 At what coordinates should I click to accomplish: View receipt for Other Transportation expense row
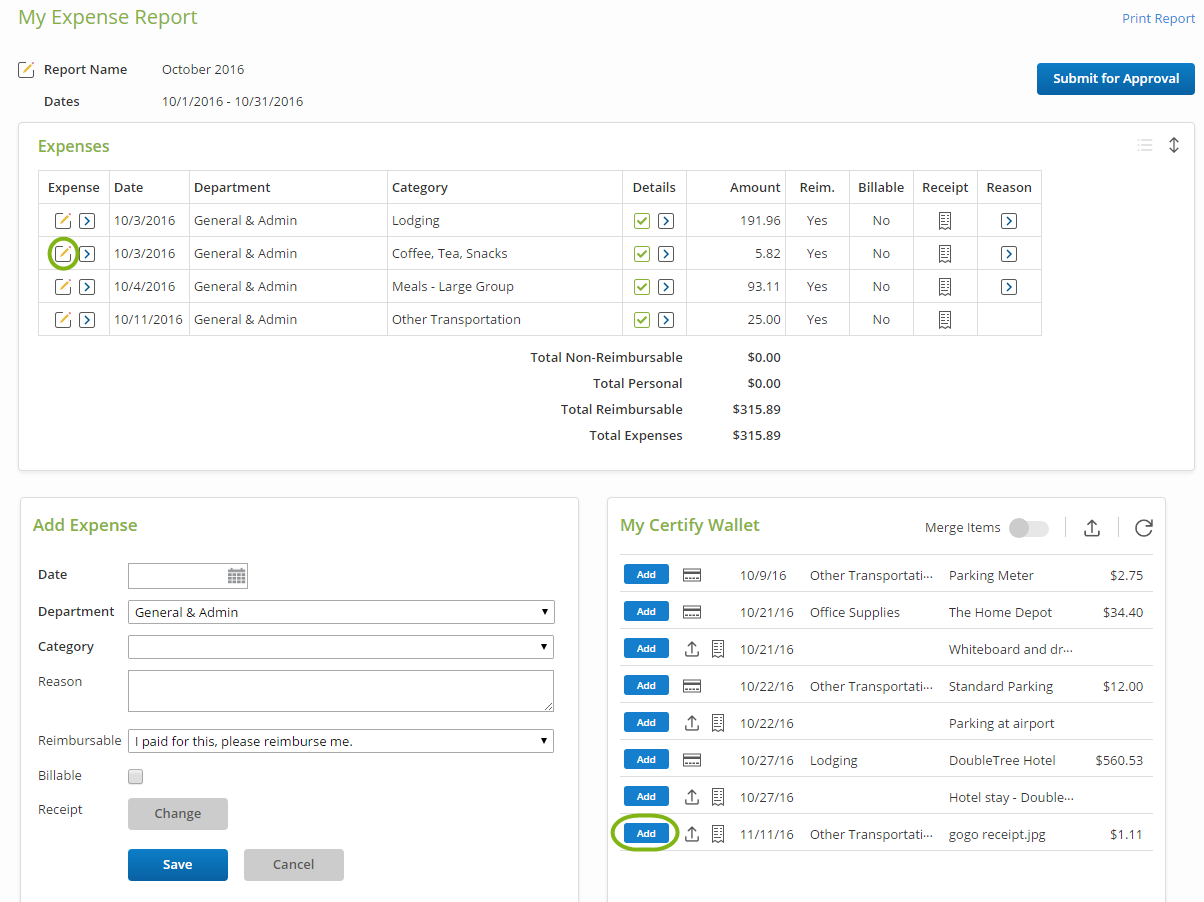(x=945, y=320)
